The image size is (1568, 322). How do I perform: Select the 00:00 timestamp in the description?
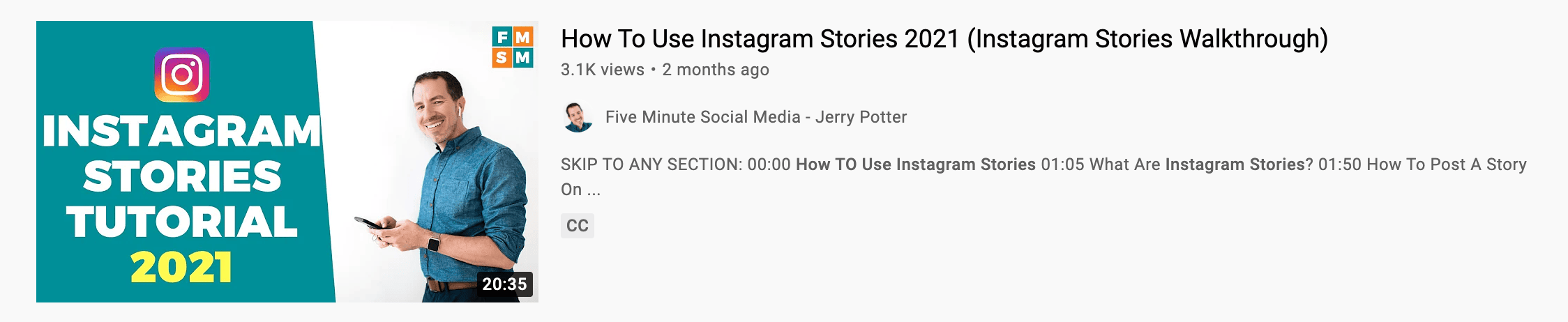pyautogui.click(x=769, y=164)
